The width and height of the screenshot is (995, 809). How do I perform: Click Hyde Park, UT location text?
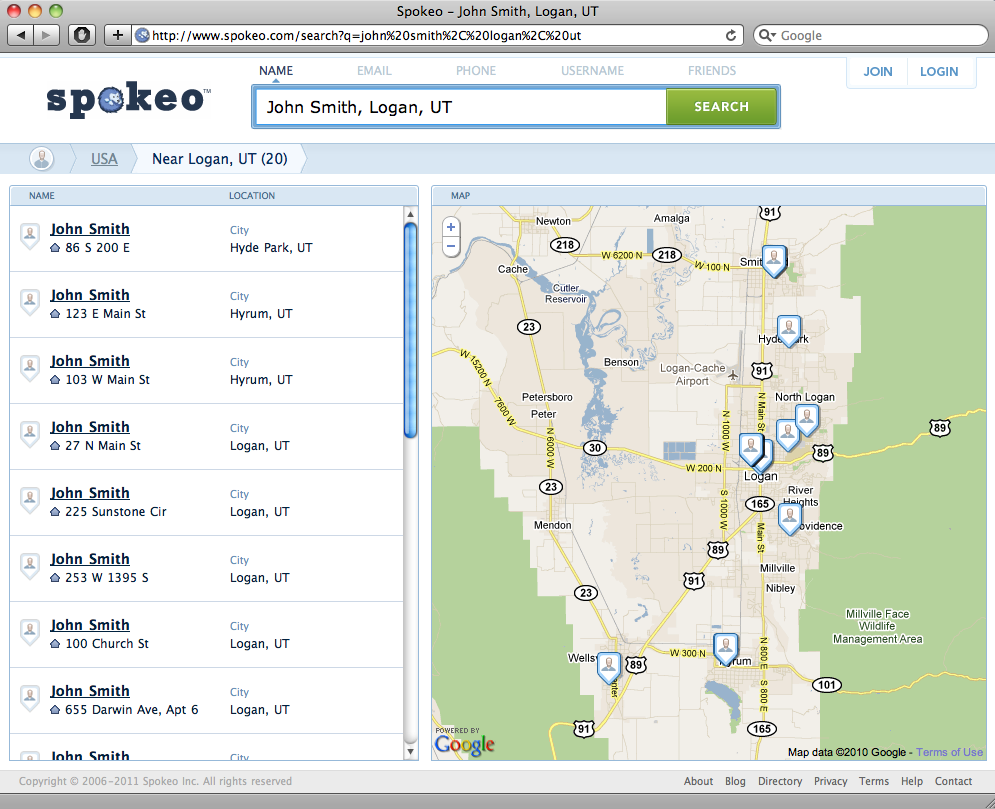[x=271, y=247]
